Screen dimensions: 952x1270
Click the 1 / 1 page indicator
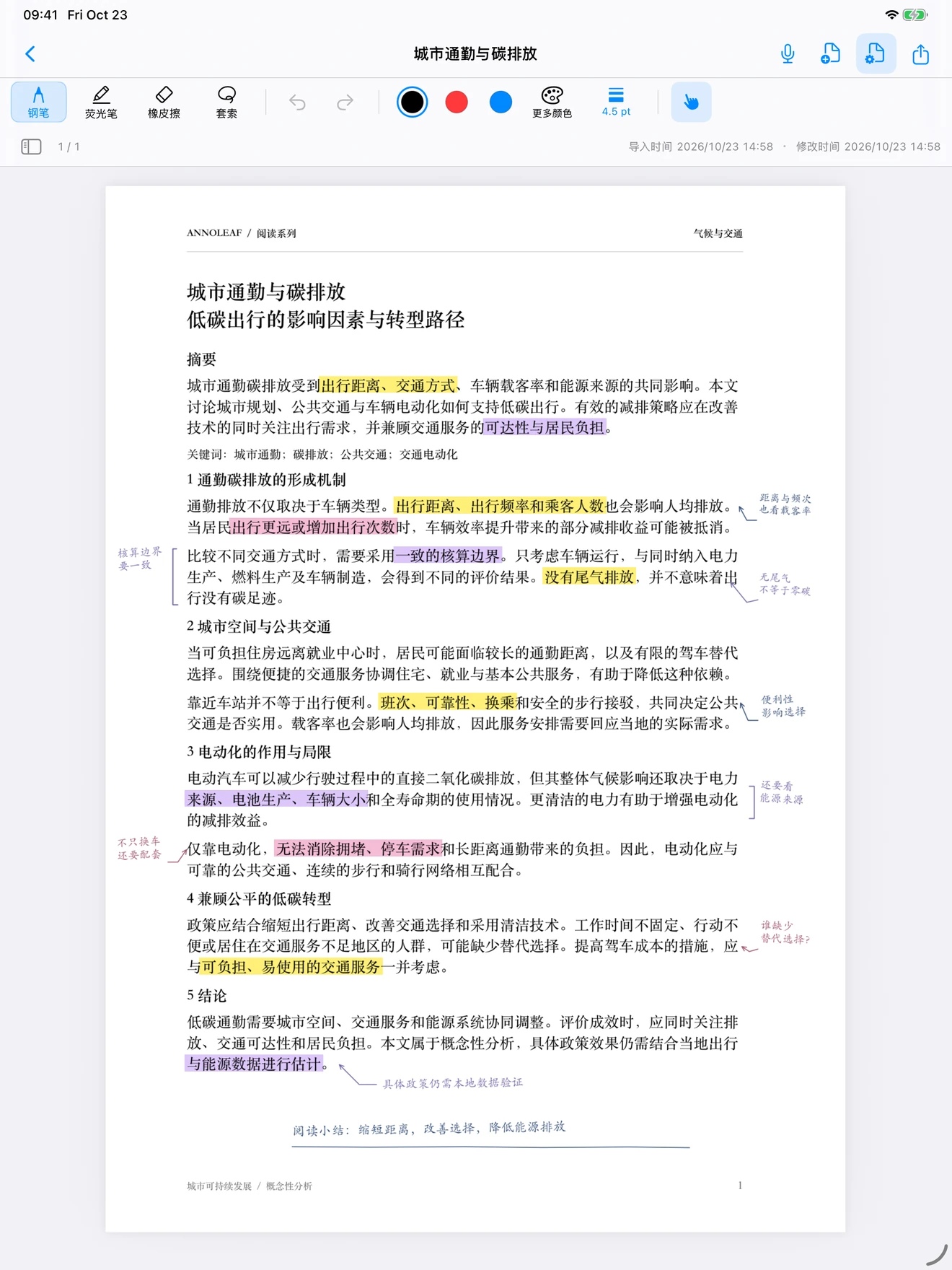[69, 146]
